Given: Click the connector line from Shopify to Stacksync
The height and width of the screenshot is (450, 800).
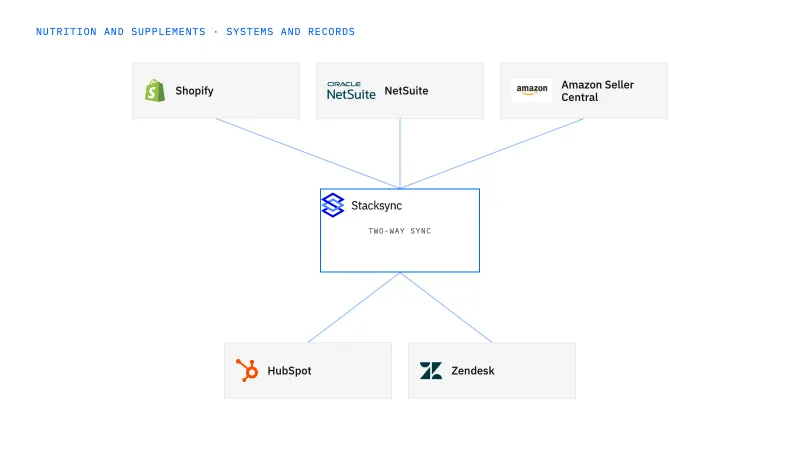Looking at the screenshot, I should [308, 154].
